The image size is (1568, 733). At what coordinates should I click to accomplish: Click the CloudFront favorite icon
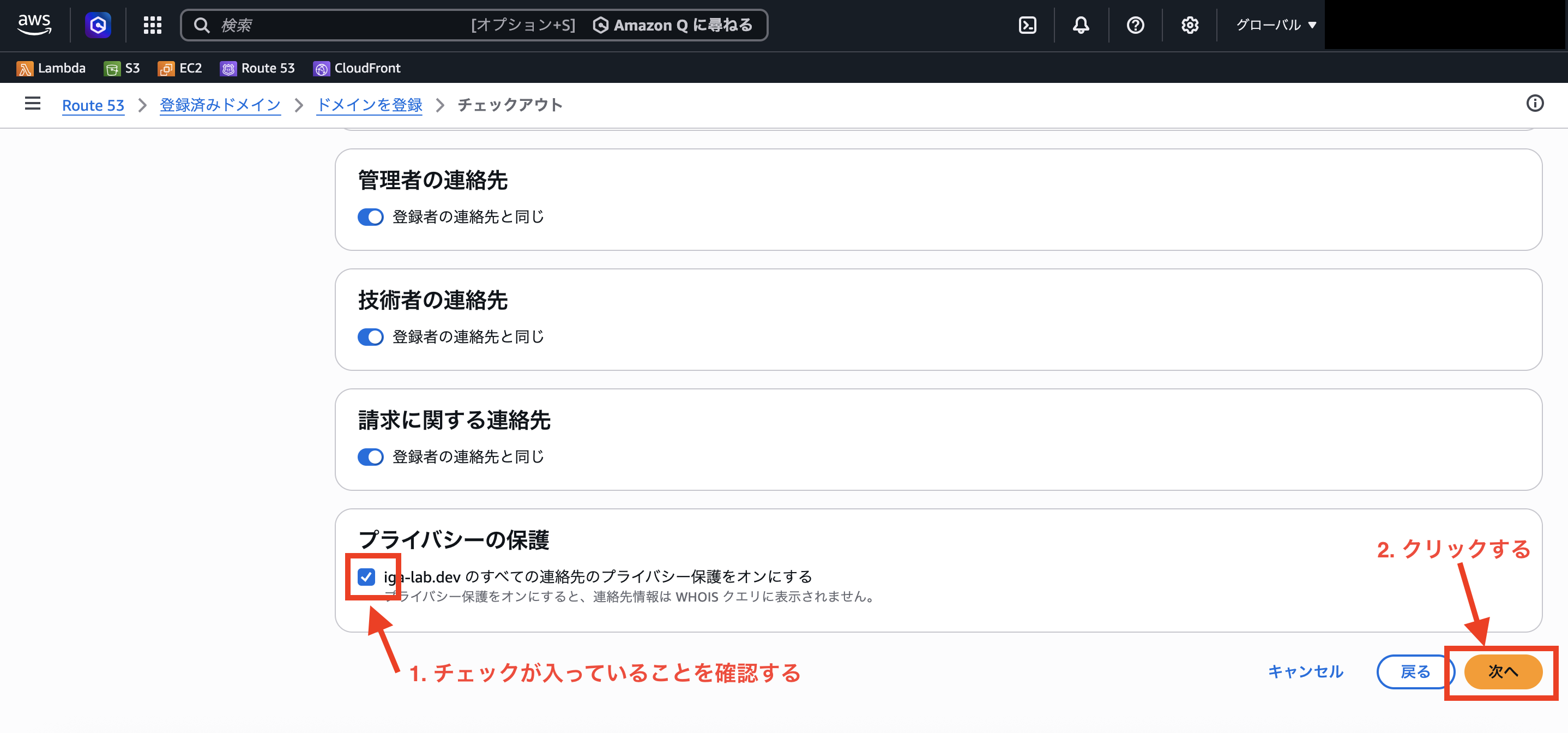coord(321,69)
